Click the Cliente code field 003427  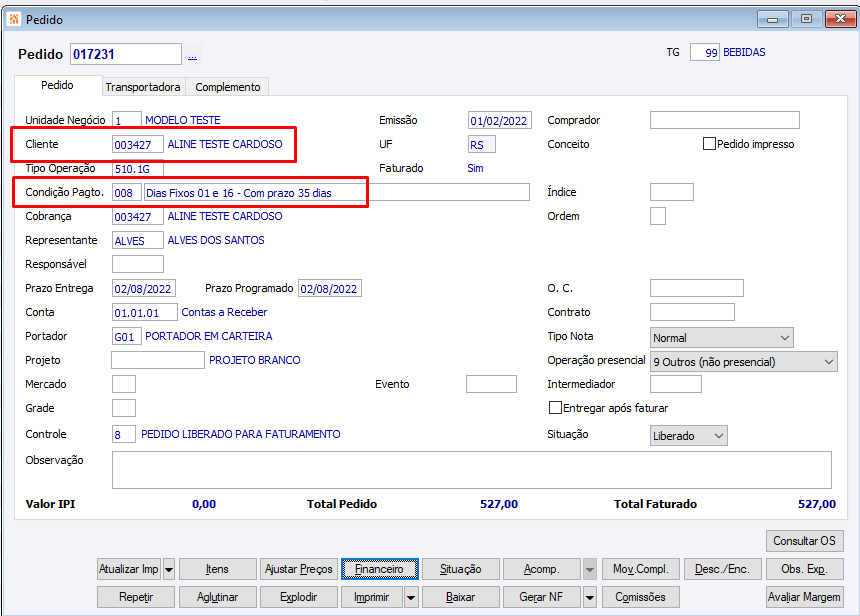[138, 144]
